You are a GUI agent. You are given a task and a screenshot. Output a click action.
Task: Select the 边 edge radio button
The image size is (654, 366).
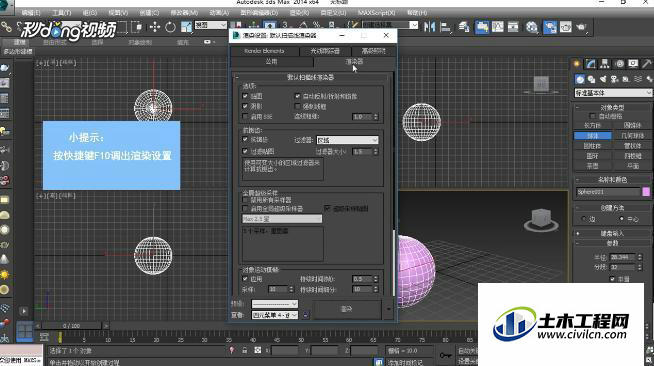tap(584, 219)
